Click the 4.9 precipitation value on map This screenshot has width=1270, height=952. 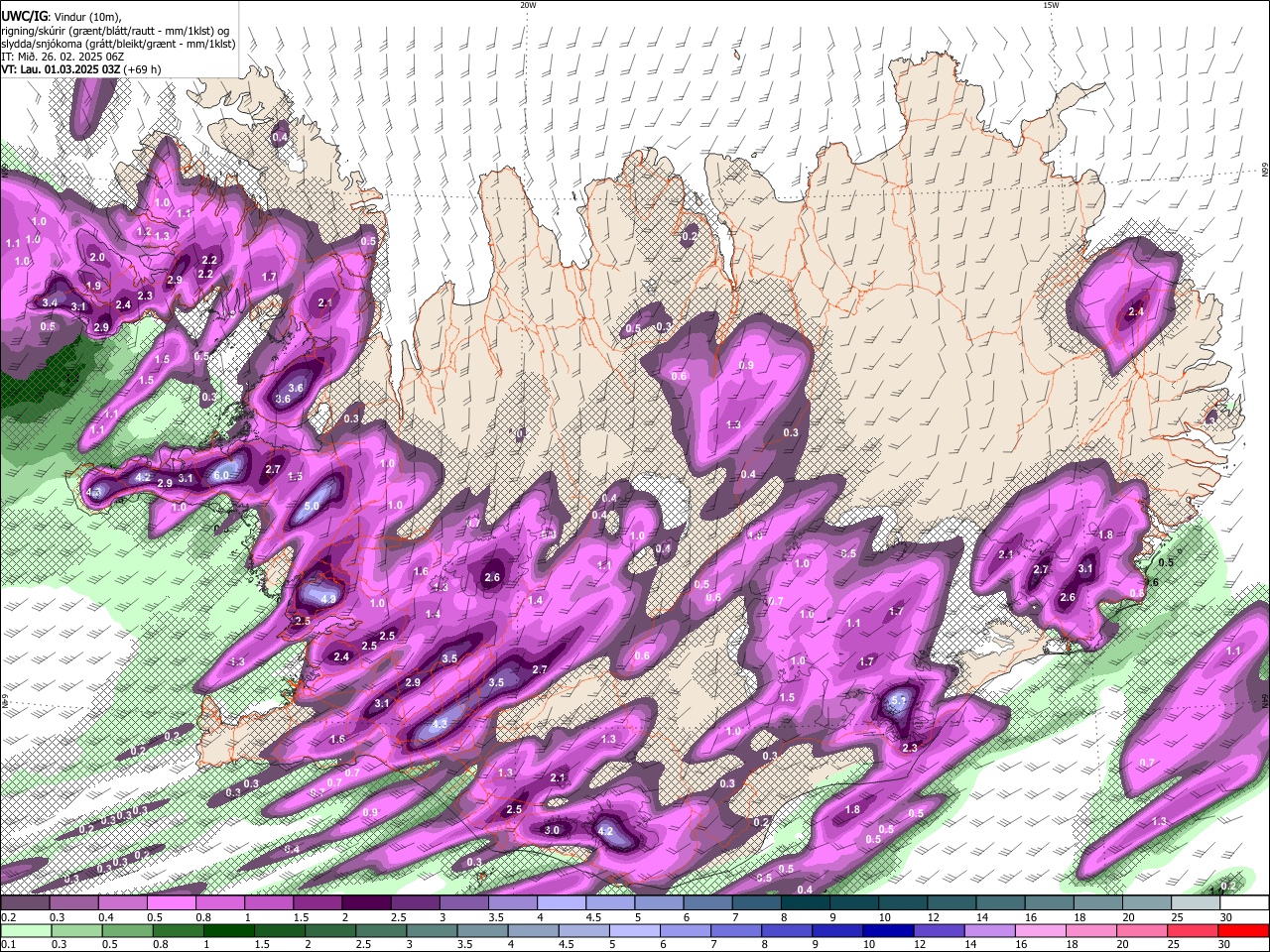(x=328, y=598)
